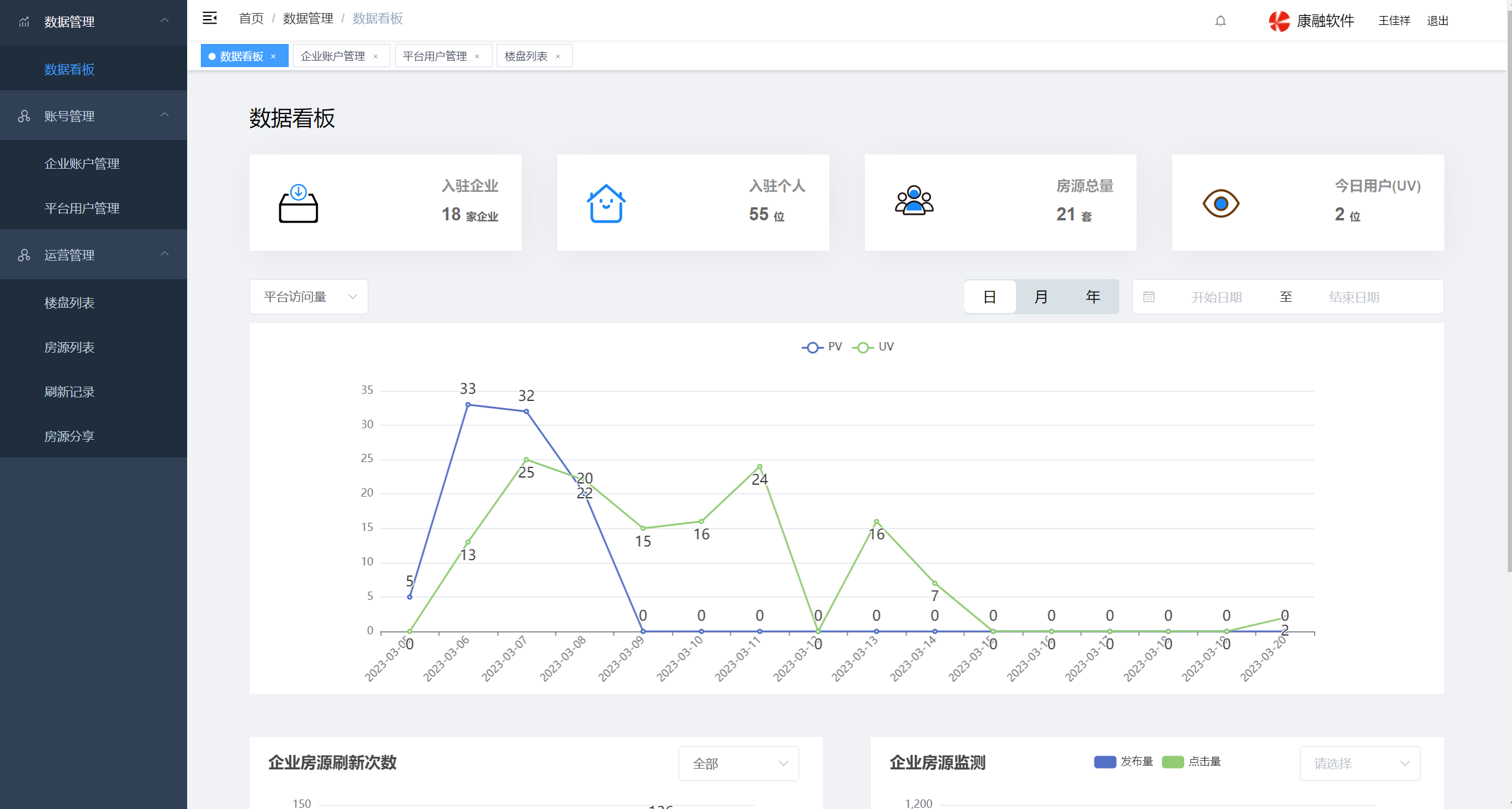Open 数据看板 in the sidebar
The width and height of the screenshot is (1512, 809).
(93, 69)
